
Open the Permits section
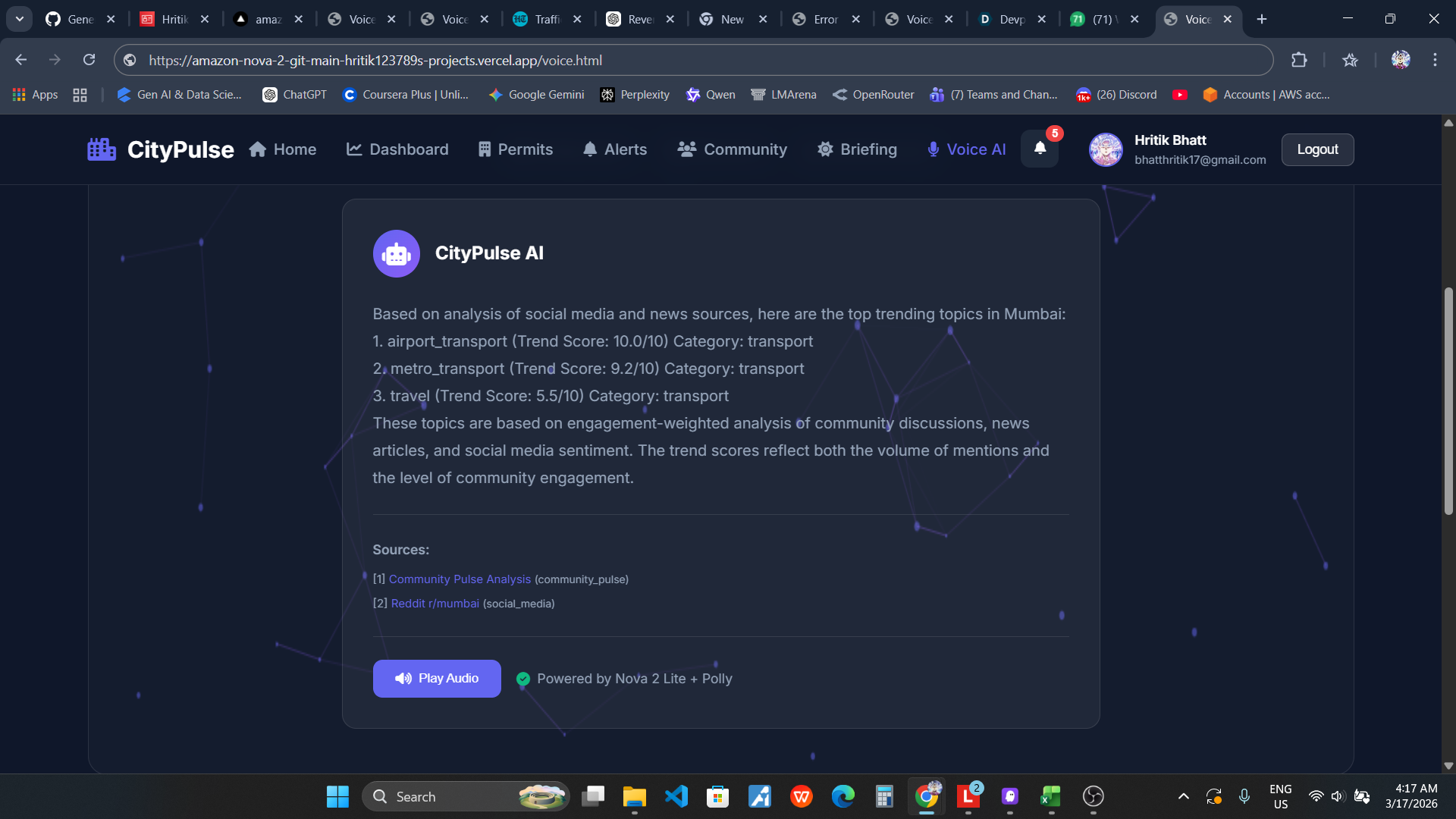pyautogui.click(x=516, y=149)
